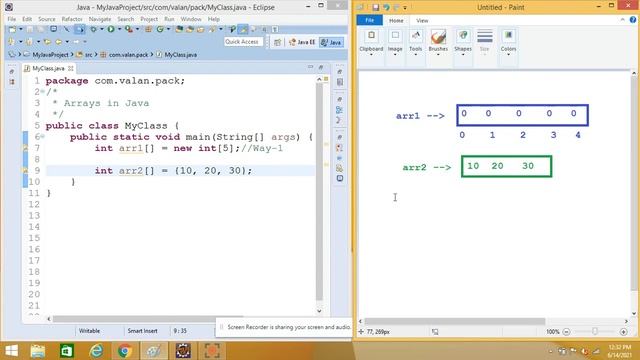The width and height of the screenshot is (640, 360).
Task: Open the File menu in Eclipse
Action: tap(11, 19)
